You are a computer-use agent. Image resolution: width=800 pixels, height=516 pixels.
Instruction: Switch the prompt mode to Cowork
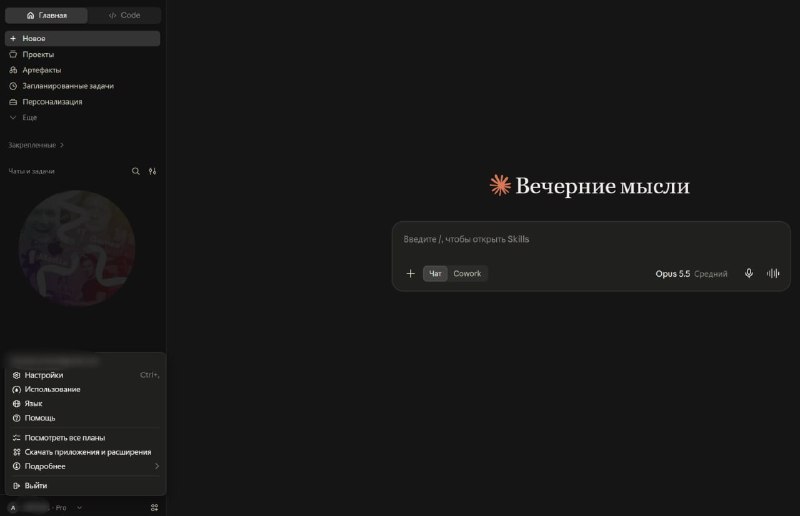(x=467, y=274)
